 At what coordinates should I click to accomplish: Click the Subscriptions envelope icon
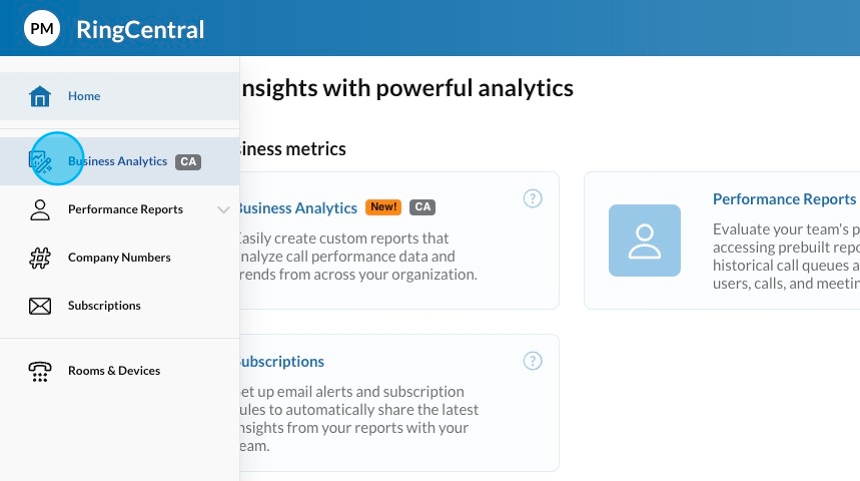point(40,306)
